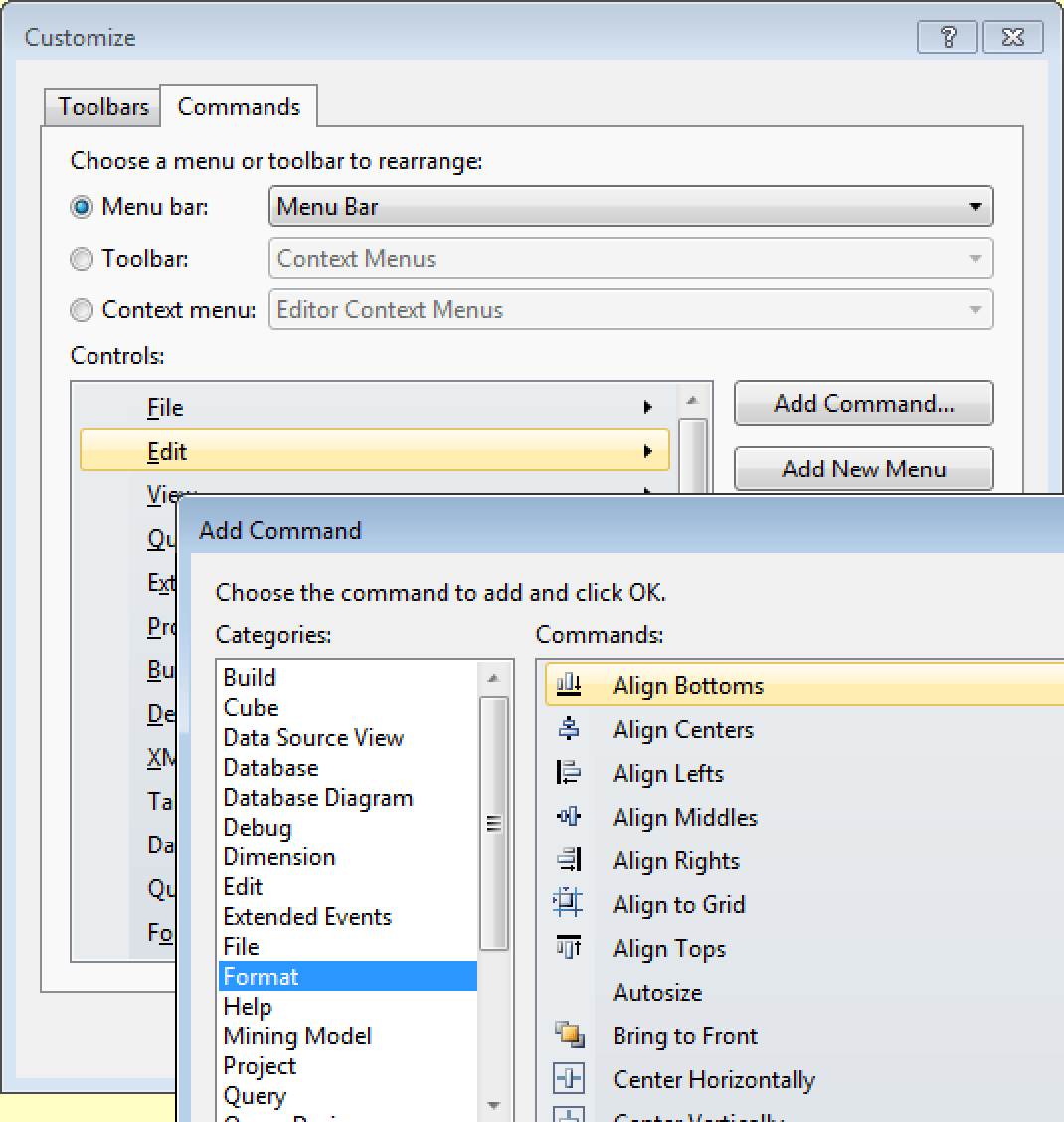The image size is (1064, 1122).
Task: Click Controls list scroll up arrow
Action: click(692, 401)
